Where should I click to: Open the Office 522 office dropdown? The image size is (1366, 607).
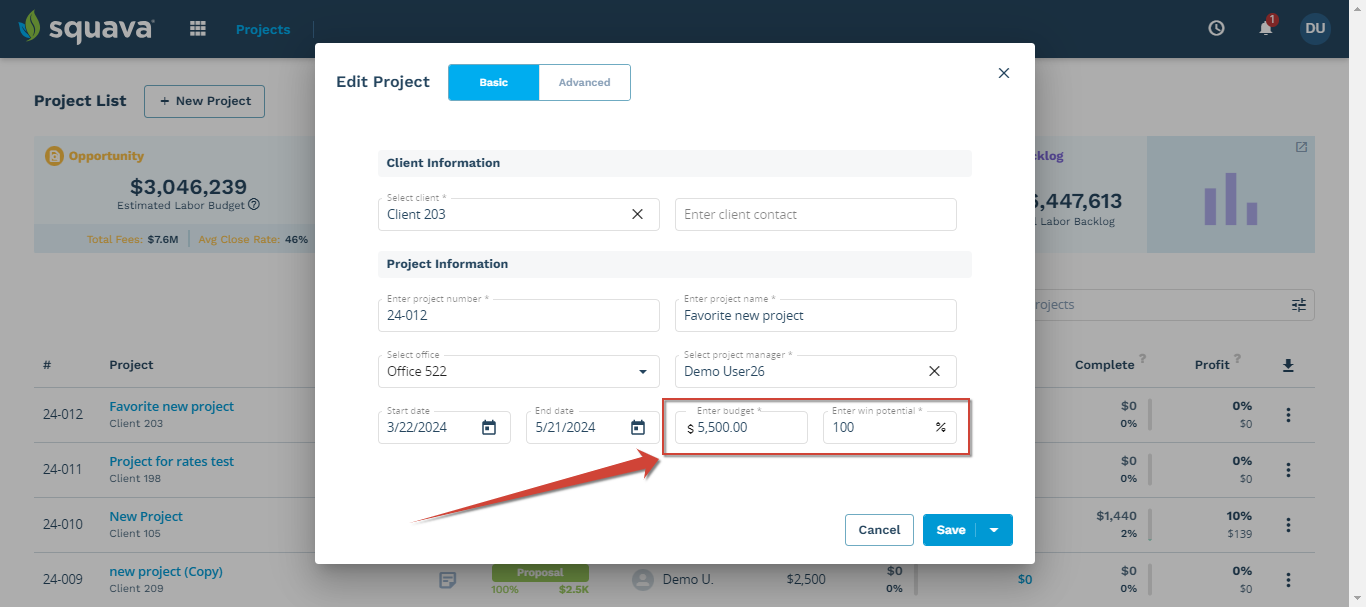[642, 371]
